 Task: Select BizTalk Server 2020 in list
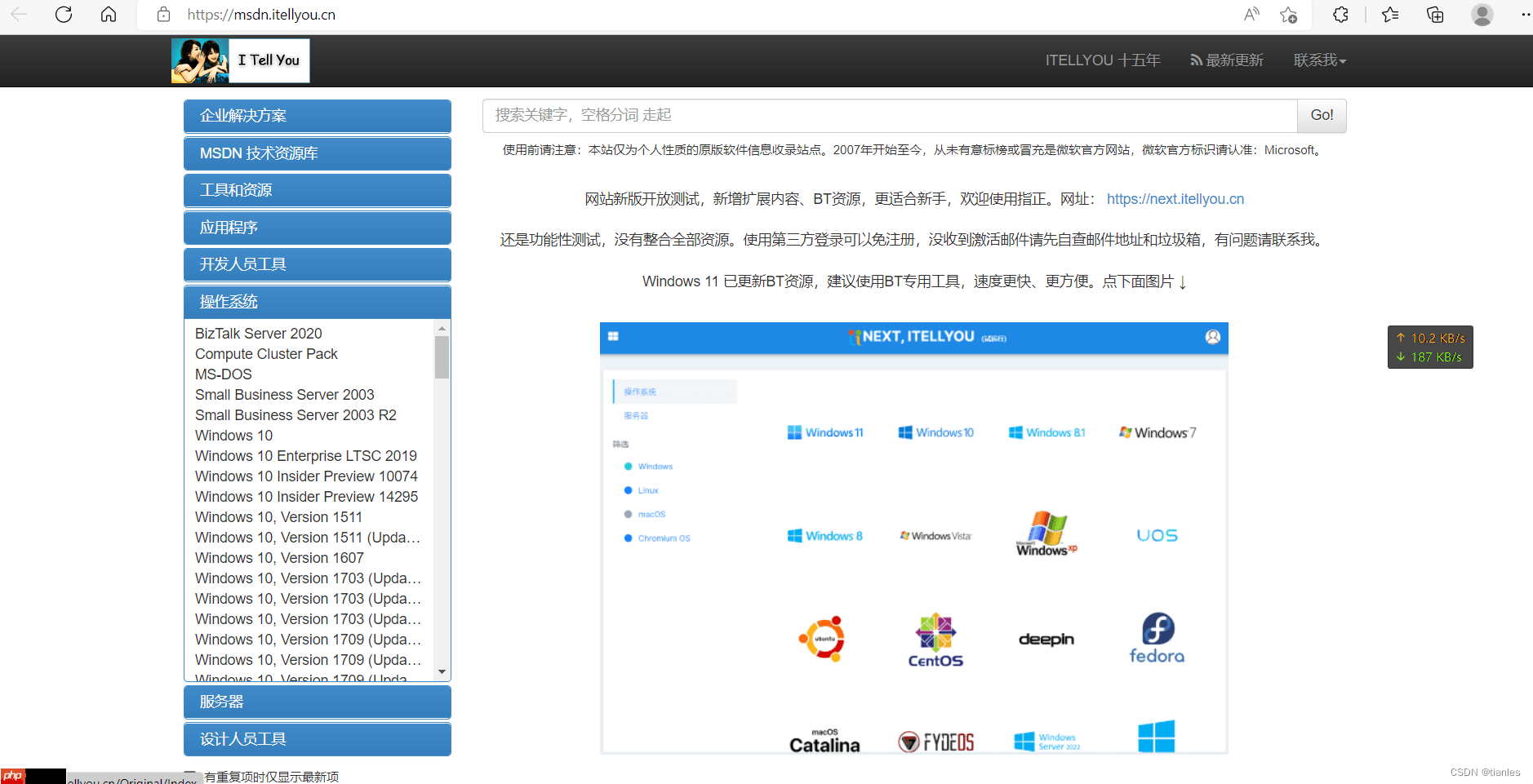pos(259,334)
